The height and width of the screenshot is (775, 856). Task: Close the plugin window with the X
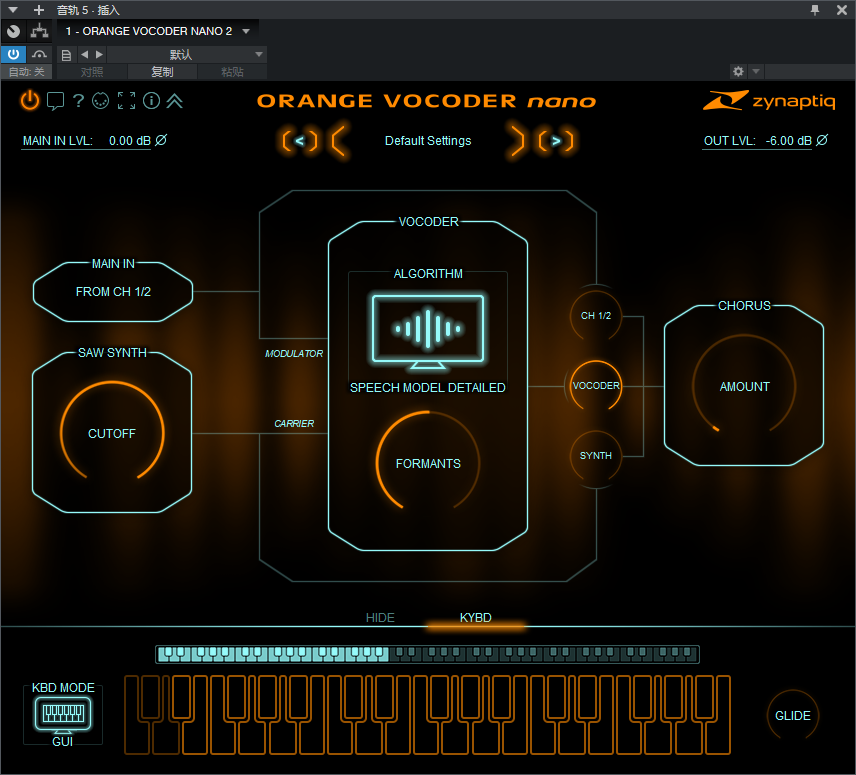click(842, 10)
